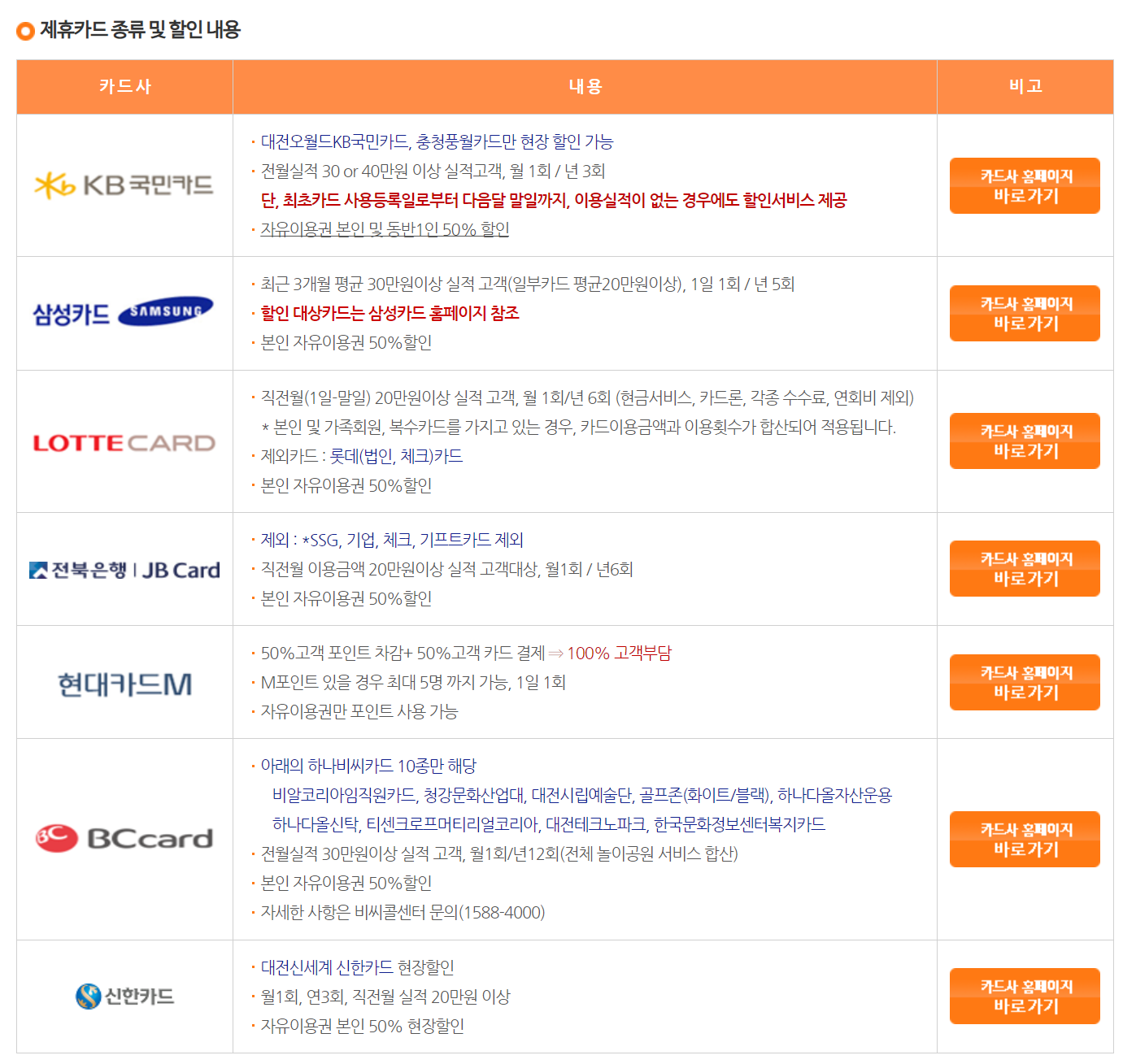Screen dimensions: 1123x1064
Task: Click line 전월실적 30만원이상 실적 고객, 월1회/년12회
Action: click(x=499, y=853)
